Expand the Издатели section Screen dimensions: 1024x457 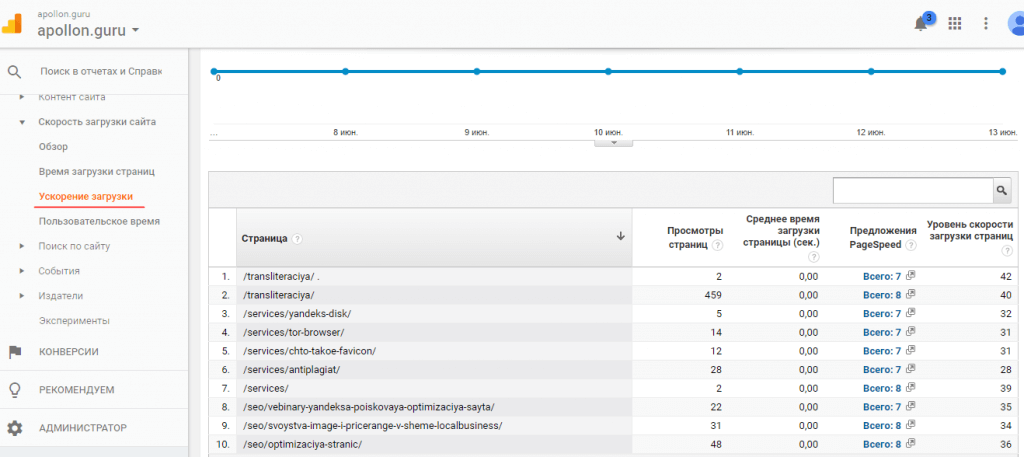pyautogui.click(x=22, y=296)
